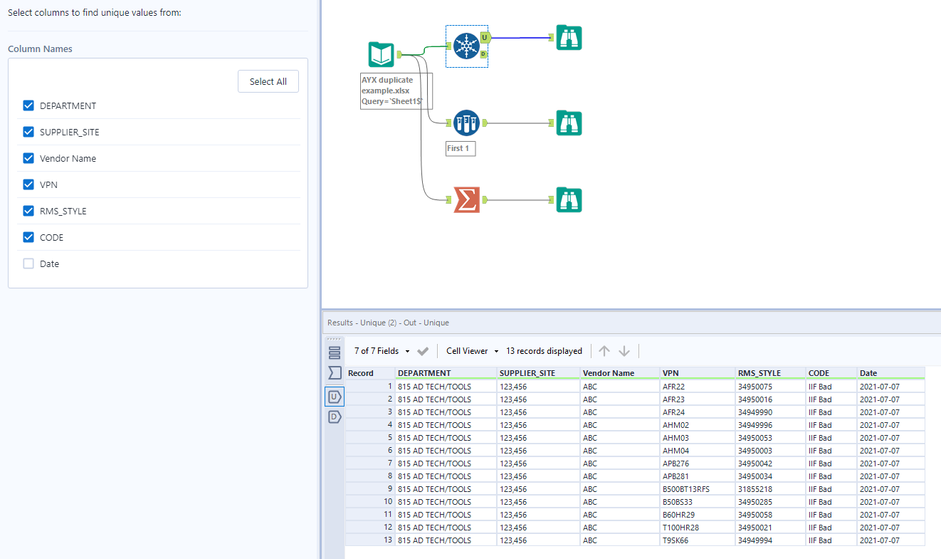
Task: Uncheck the Vendor Name column checkbox
Action: (28, 159)
